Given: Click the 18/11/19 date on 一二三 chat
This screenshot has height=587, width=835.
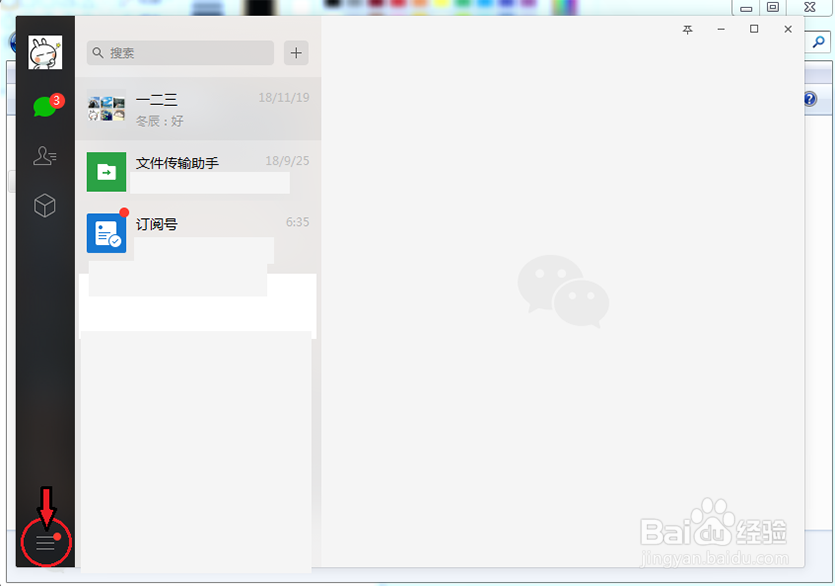Looking at the screenshot, I should coord(284,97).
